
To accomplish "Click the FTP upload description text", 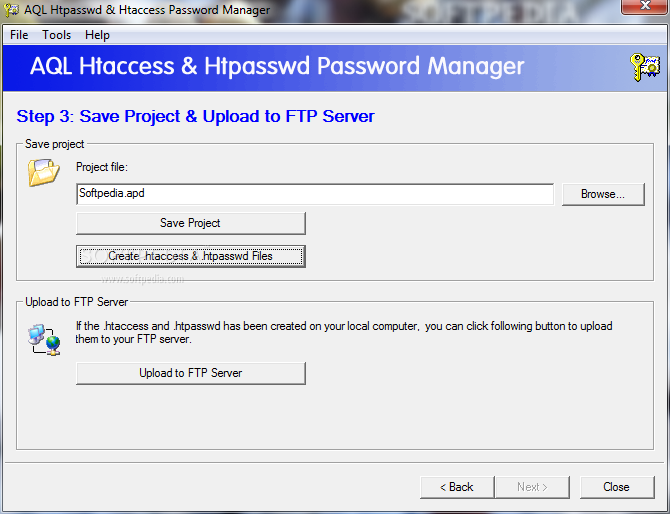I will pyautogui.click(x=344, y=333).
